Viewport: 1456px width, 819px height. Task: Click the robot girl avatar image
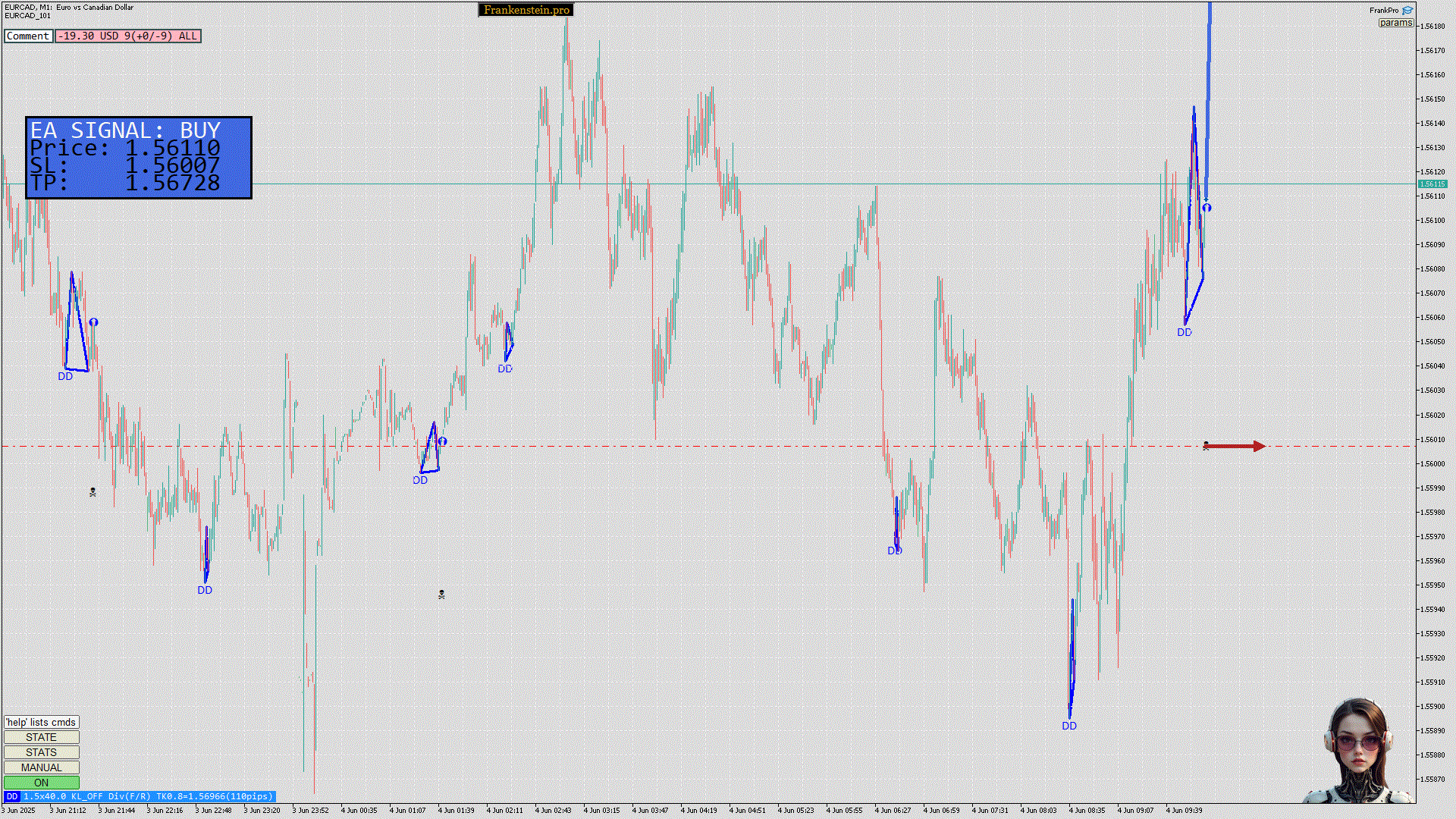[1357, 751]
